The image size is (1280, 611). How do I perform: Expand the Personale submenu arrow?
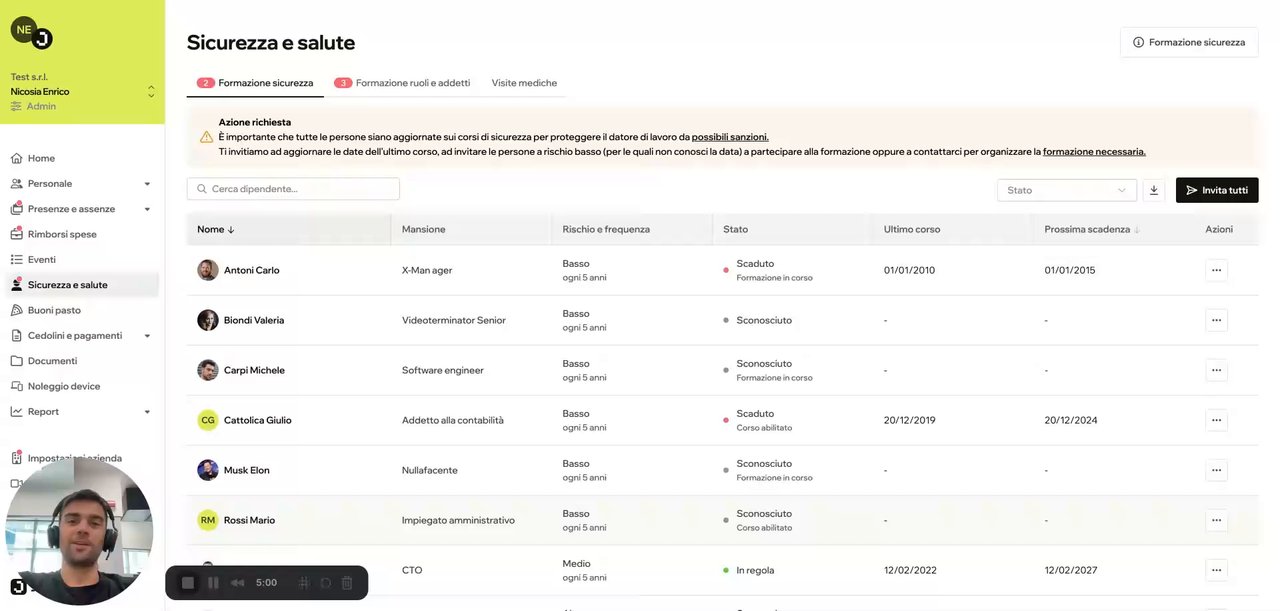[x=147, y=184]
